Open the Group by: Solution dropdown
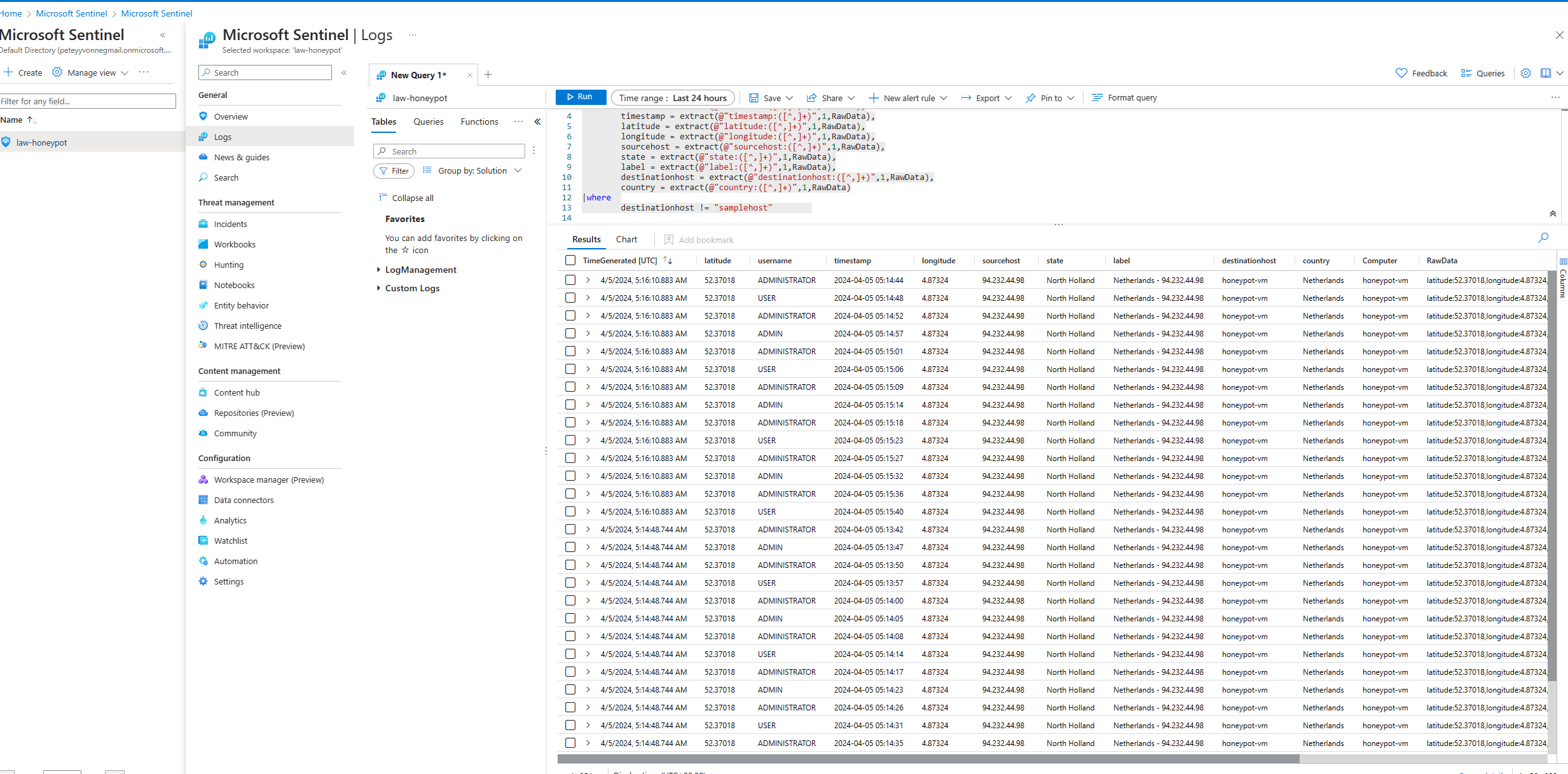 click(x=472, y=170)
